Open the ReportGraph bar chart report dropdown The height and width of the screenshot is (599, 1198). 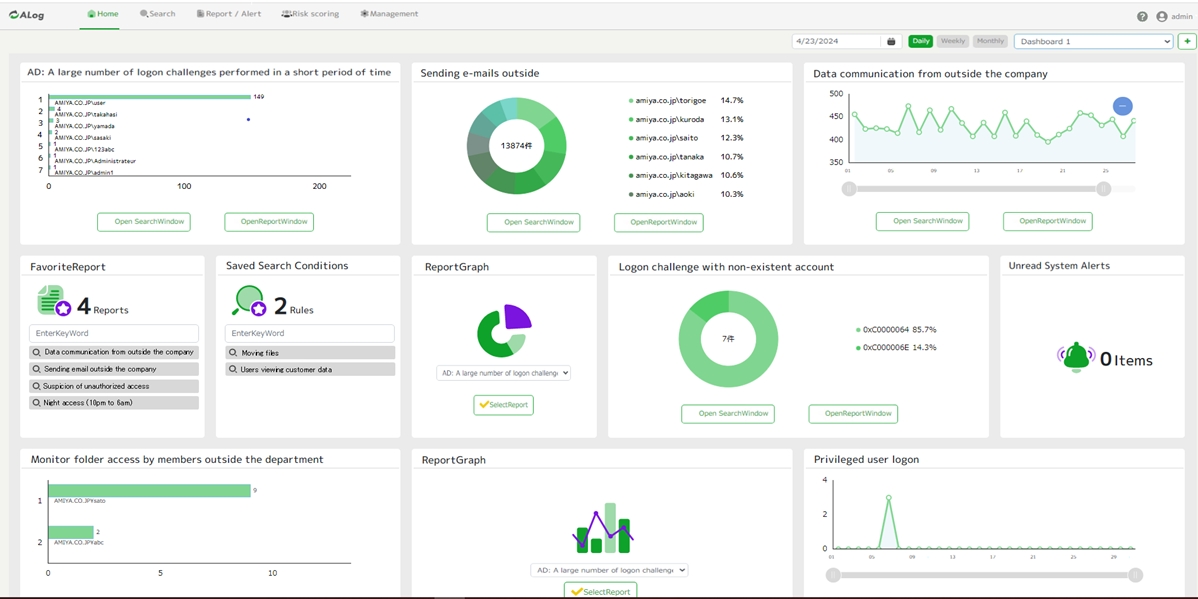coord(609,570)
